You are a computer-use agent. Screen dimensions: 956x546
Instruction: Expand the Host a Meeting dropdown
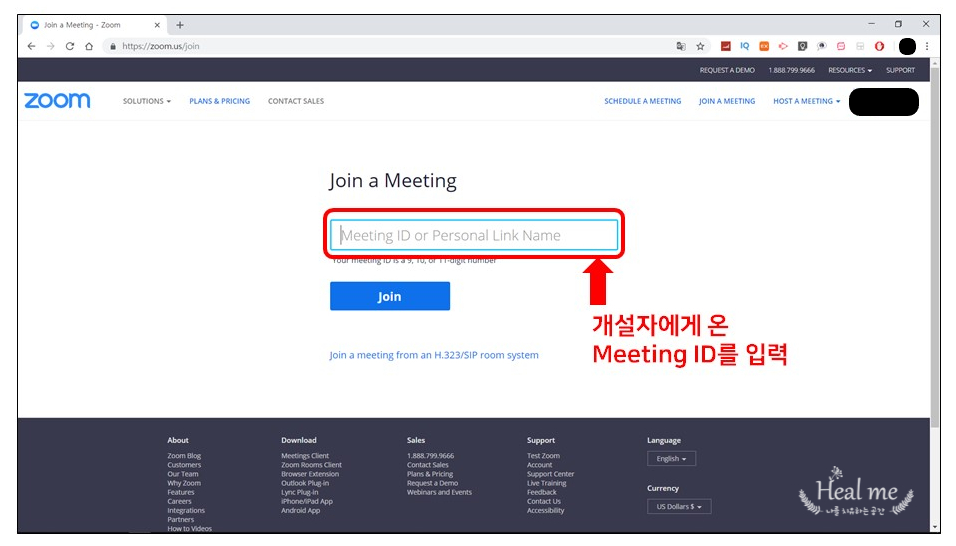[x=807, y=101]
